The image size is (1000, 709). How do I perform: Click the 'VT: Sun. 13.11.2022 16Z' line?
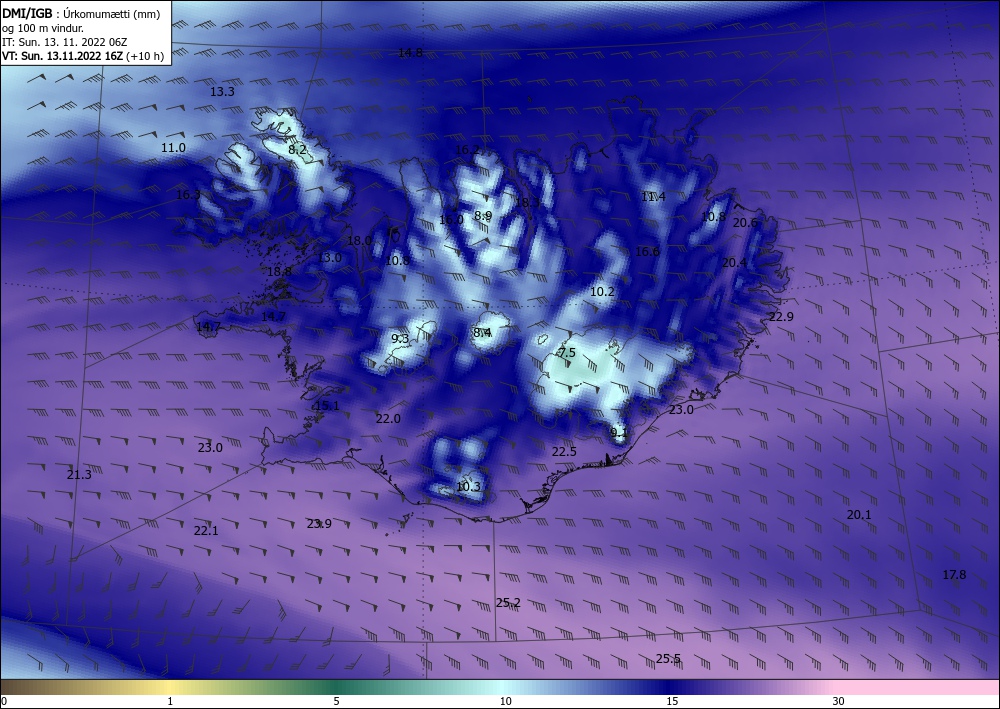[62, 56]
